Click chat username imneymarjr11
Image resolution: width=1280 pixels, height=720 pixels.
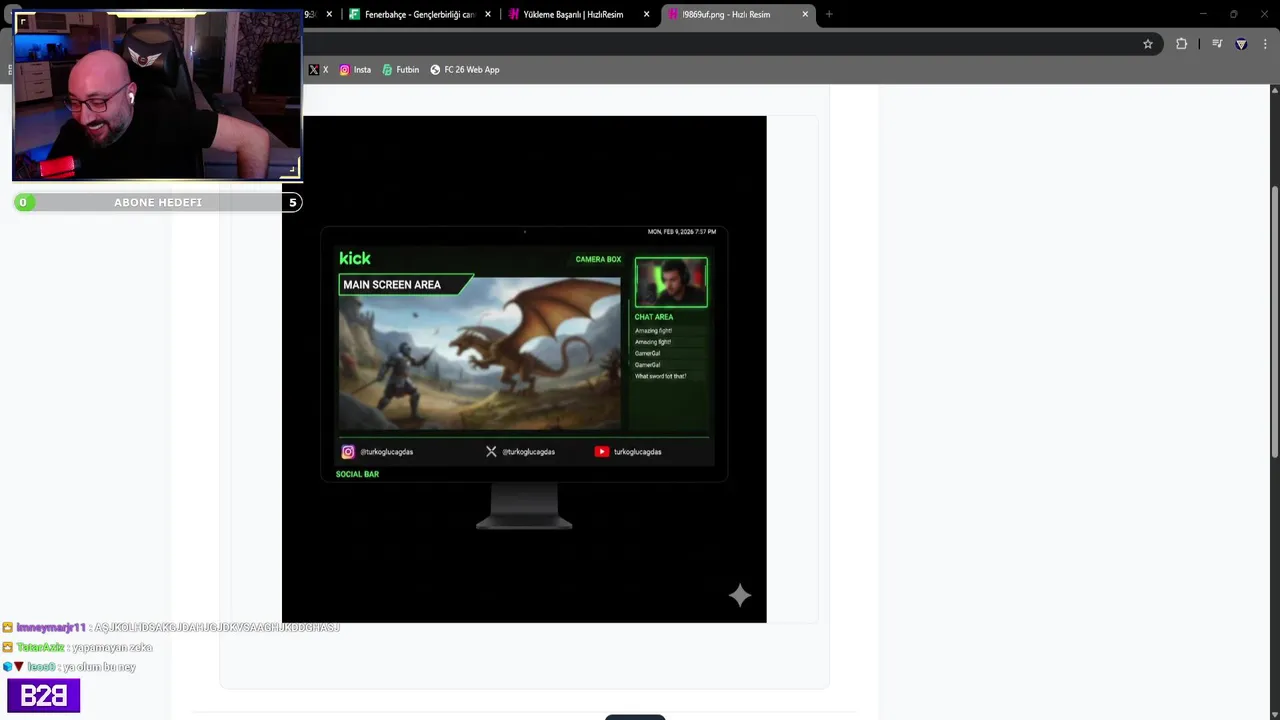51,628
